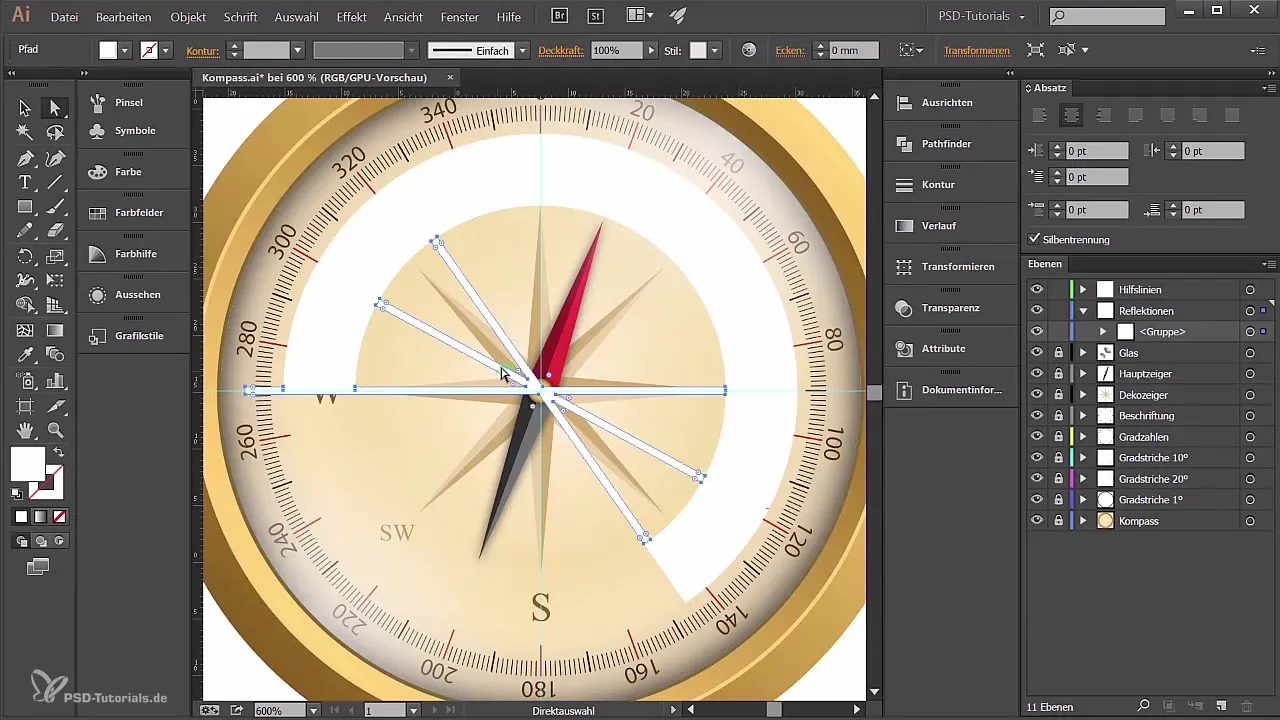Toggle visibility of Hauptzeiger layer

click(1037, 373)
